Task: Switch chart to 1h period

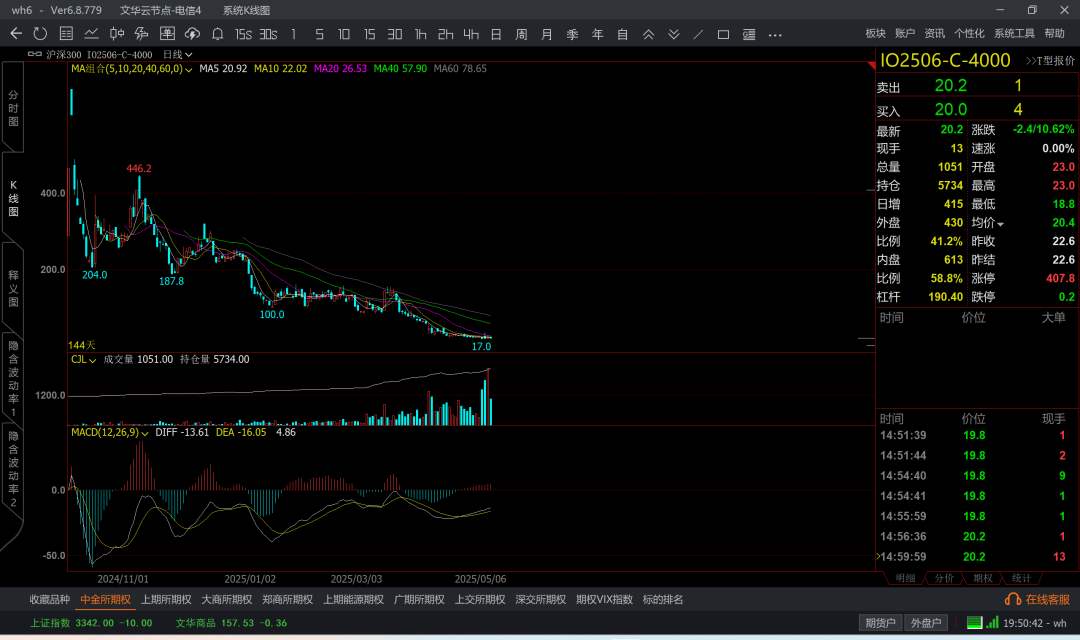Action: click(x=420, y=34)
